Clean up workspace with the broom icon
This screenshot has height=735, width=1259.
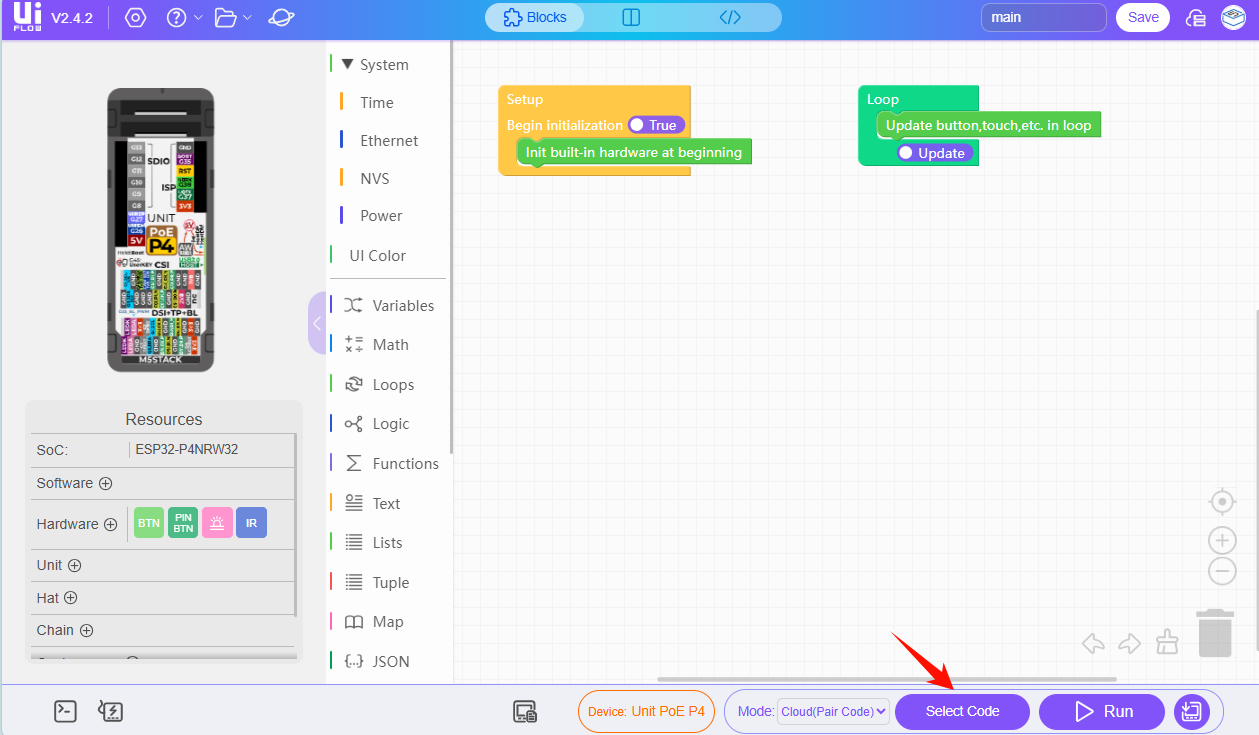click(1167, 642)
